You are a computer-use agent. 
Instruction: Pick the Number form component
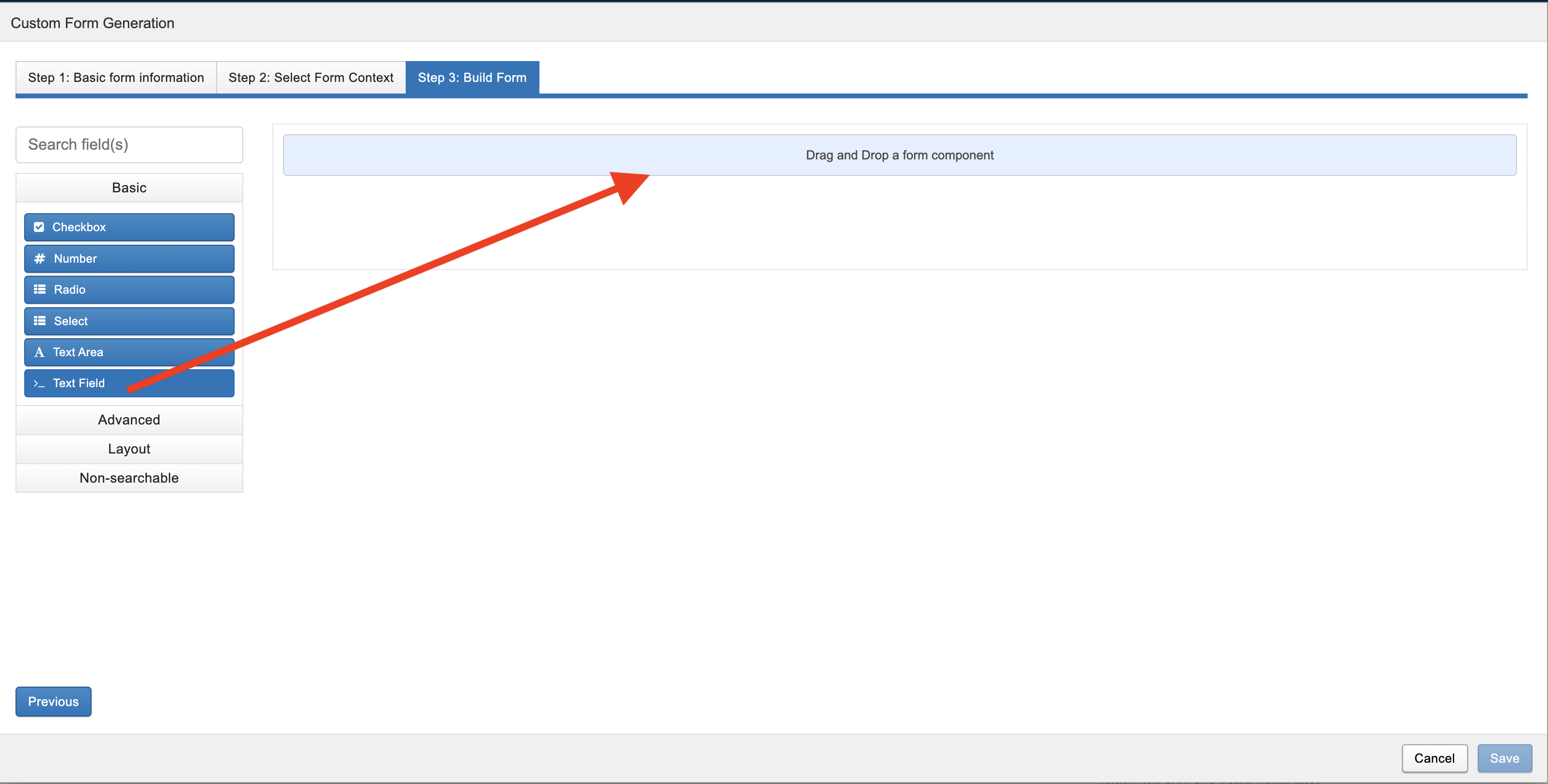click(x=129, y=258)
